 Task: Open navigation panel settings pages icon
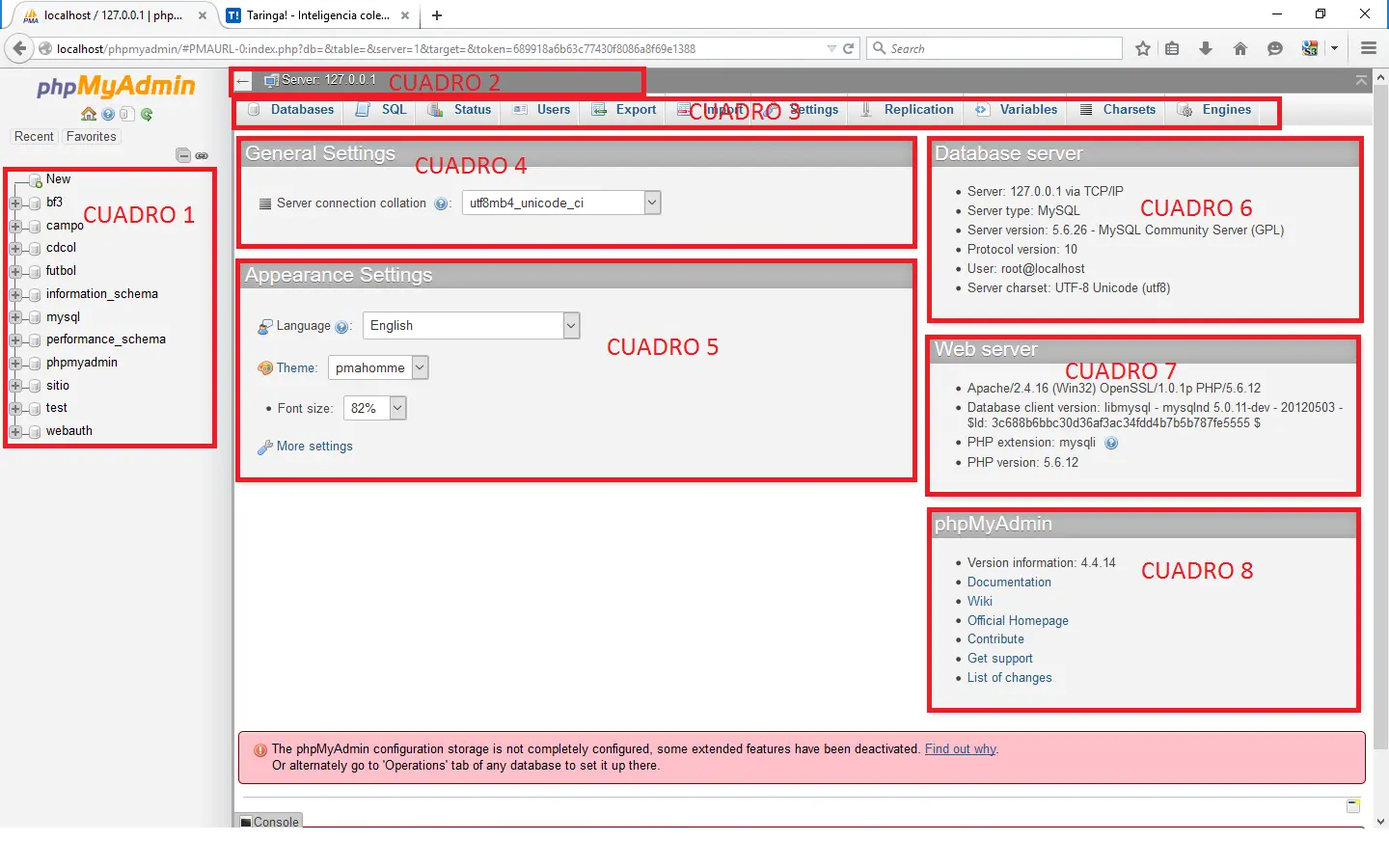pyautogui.click(x=127, y=114)
